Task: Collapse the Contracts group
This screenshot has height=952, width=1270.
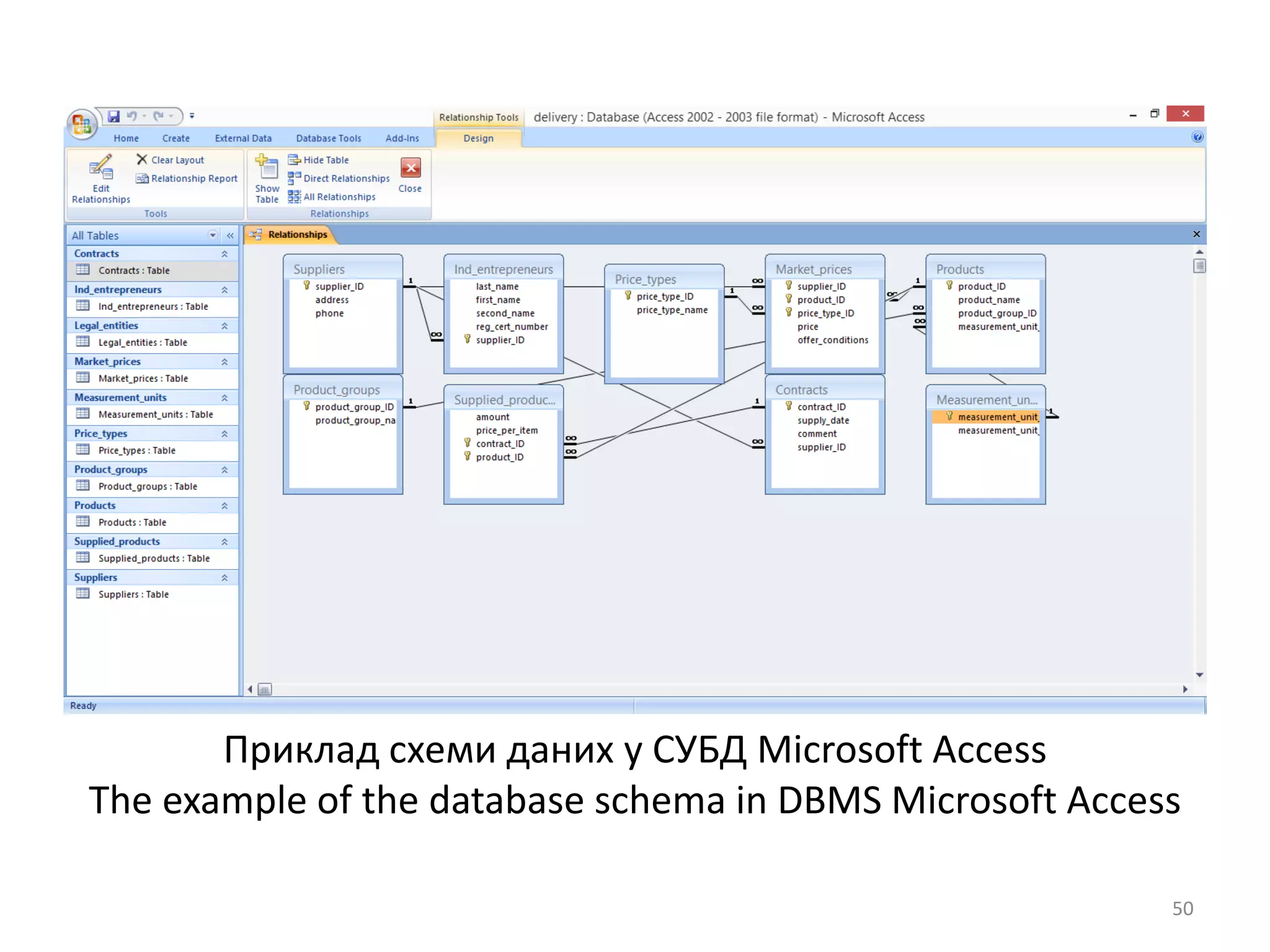Action: tap(224, 254)
